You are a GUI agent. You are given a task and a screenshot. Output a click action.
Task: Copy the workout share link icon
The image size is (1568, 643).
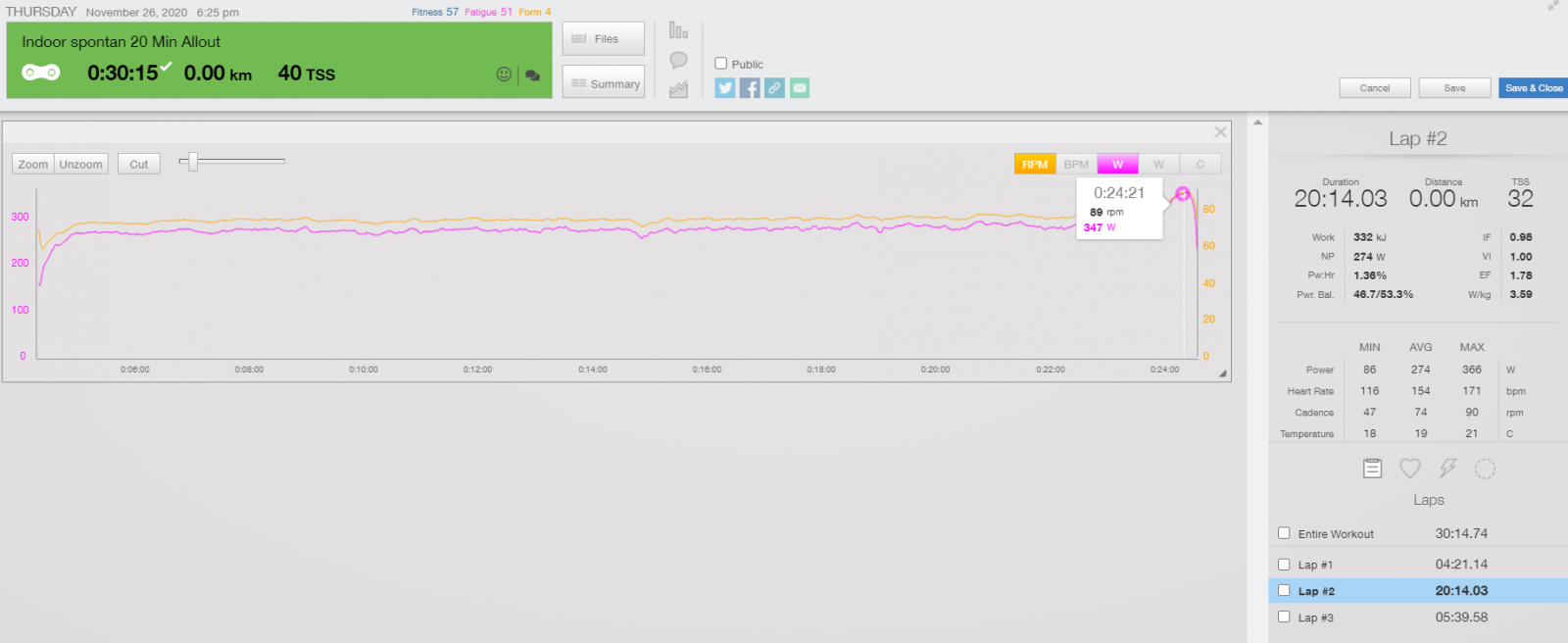(x=775, y=88)
